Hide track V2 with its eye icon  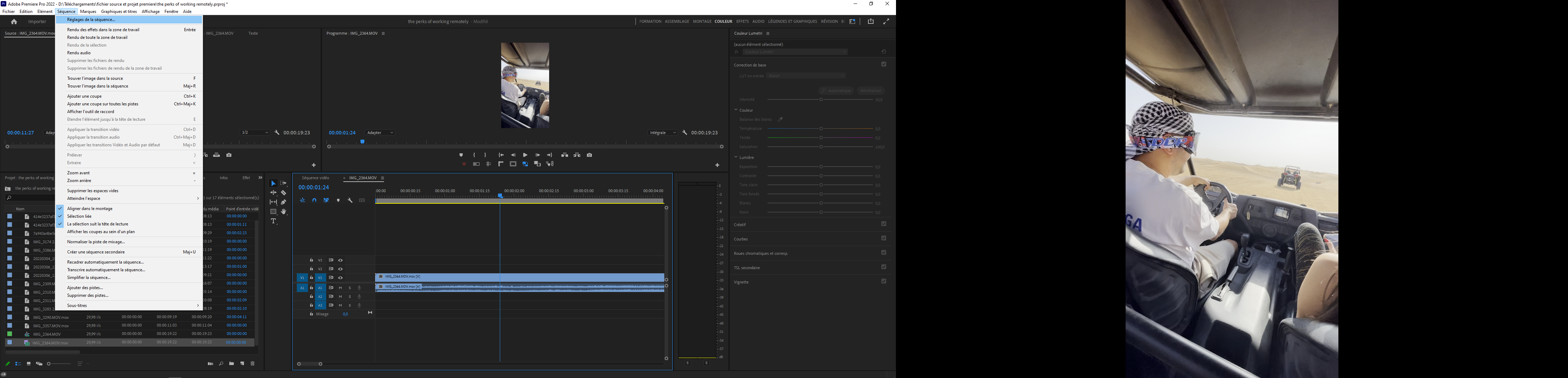pos(340,269)
